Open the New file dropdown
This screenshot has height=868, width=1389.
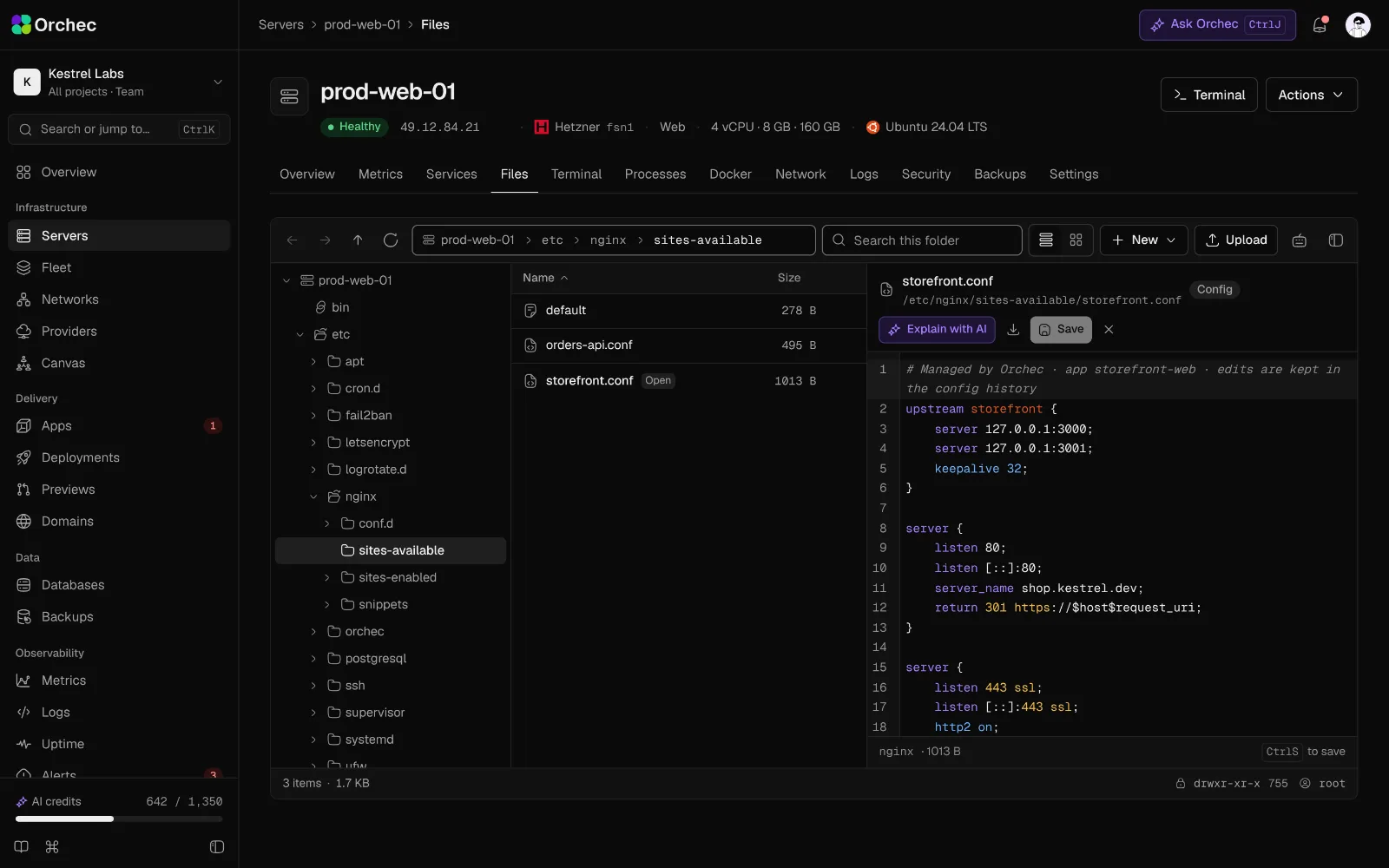(x=1143, y=240)
